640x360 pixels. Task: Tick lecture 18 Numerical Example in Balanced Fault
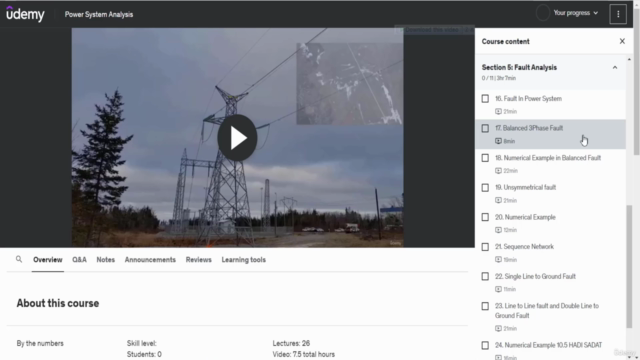(485, 158)
